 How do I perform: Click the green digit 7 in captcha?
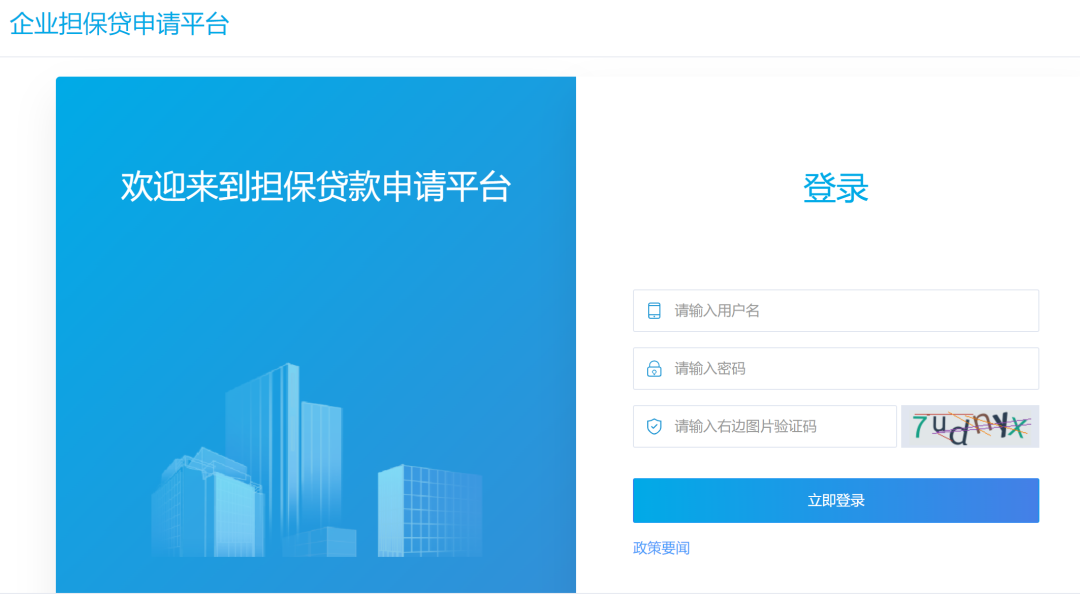[920, 424]
